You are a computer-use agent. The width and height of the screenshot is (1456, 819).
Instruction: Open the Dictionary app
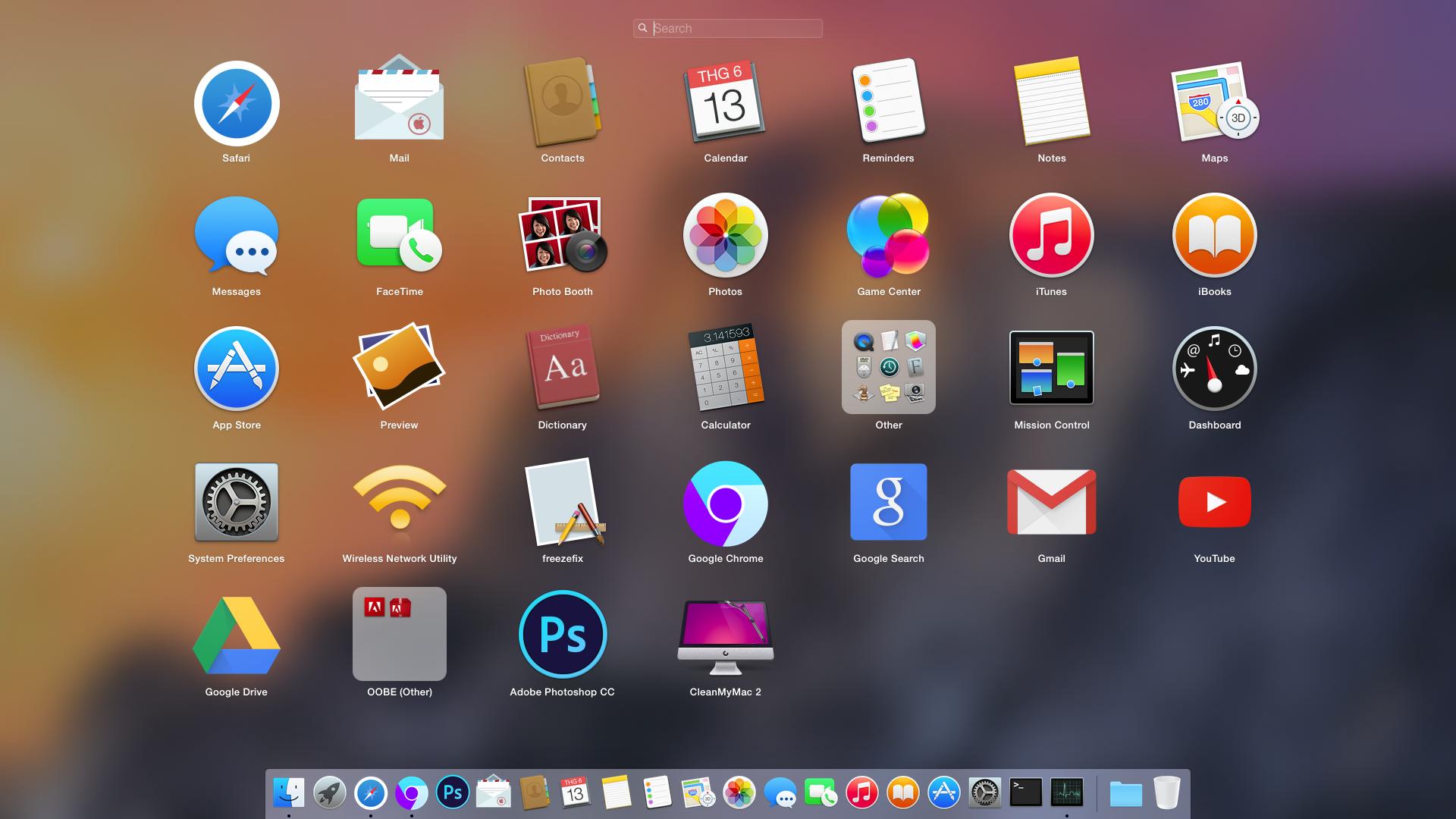(563, 369)
